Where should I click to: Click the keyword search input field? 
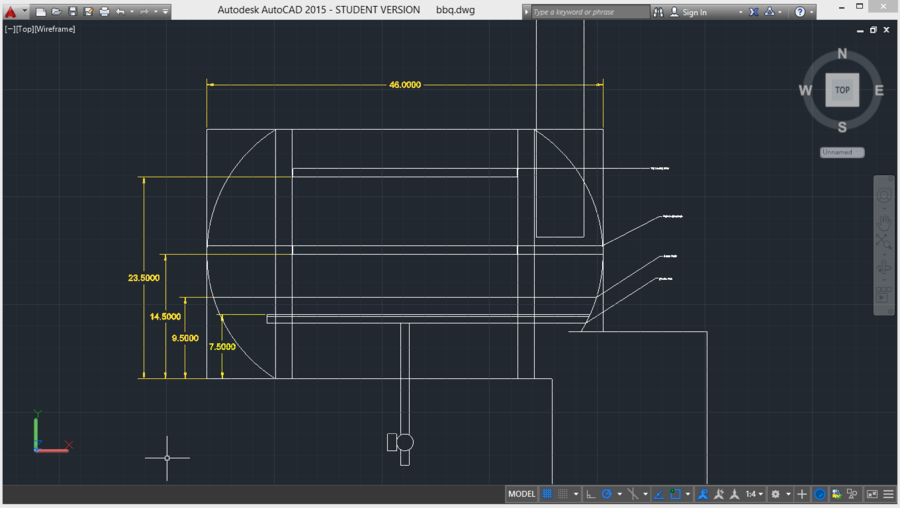click(590, 12)
